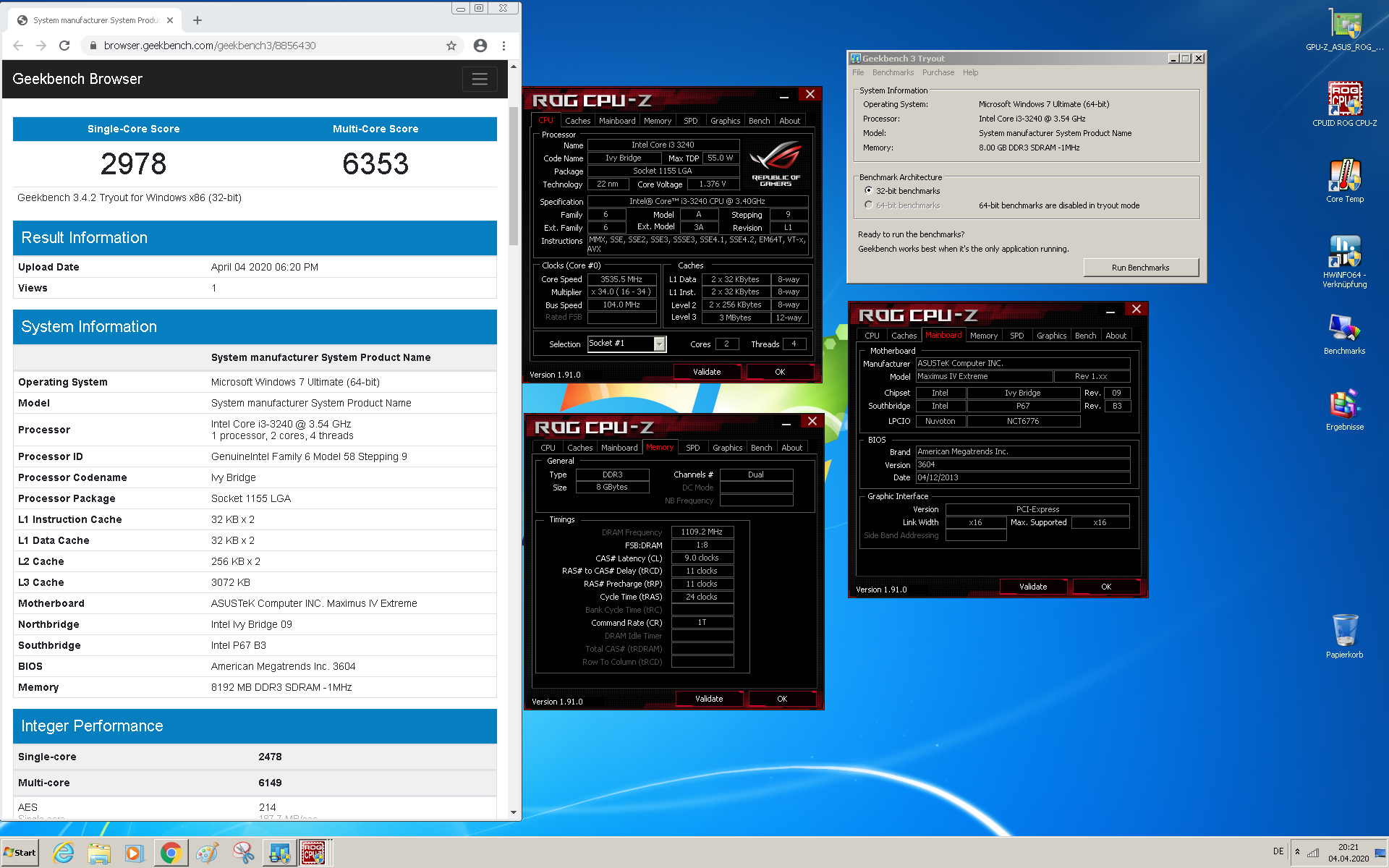This screenshot has width=1389, height=868.
Task: Open the CPUID ROG CPU-Z desktop shortcut
Action: pyautogui.click(x=1344, y=105)
